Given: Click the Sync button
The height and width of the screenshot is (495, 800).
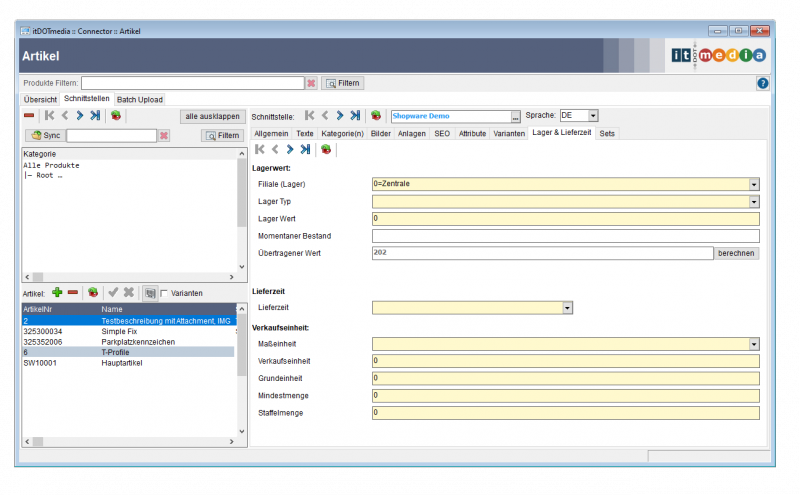Looking at the screenshot, I should click(44, 135).
